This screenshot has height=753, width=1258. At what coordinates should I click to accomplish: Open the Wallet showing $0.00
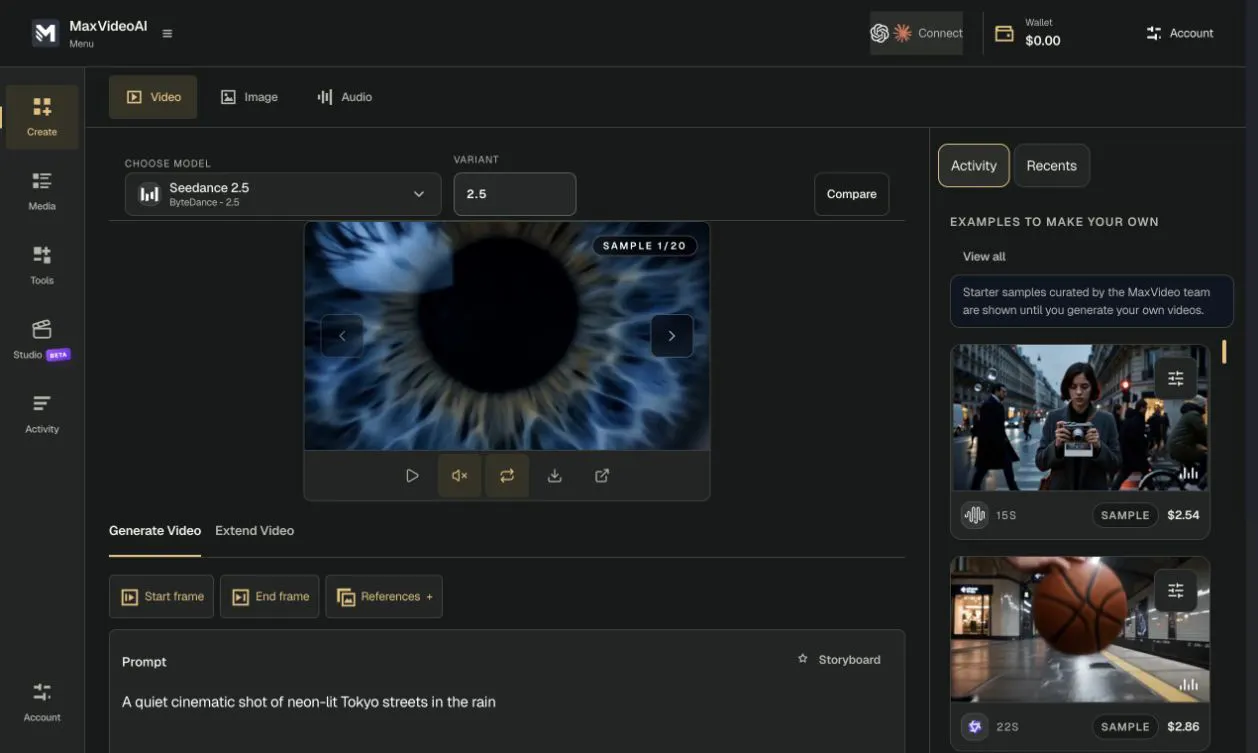pos(1028,33)
